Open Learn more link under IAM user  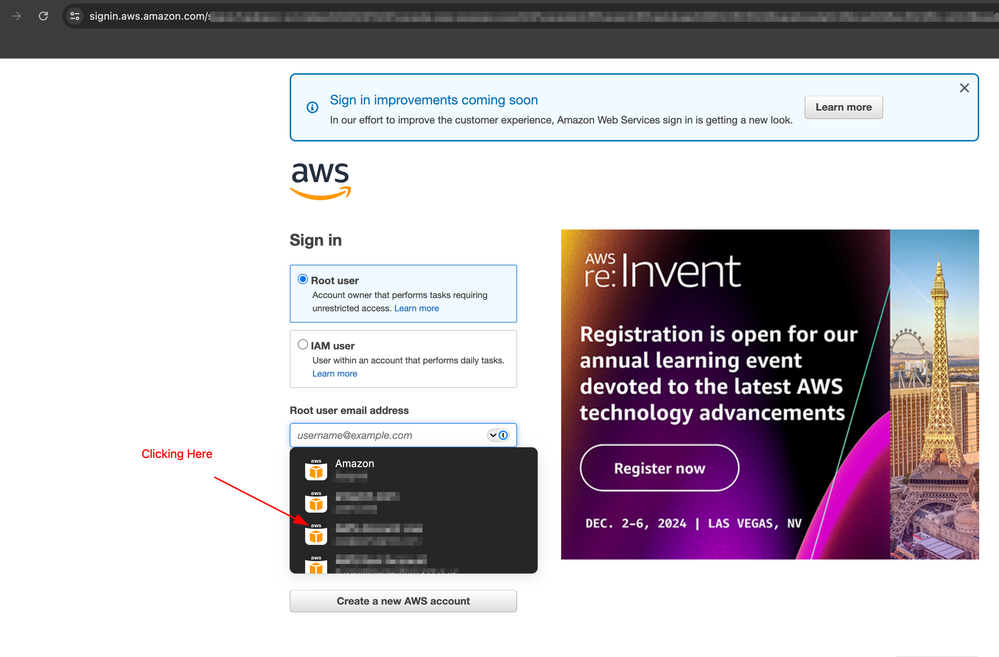[334, 374]
